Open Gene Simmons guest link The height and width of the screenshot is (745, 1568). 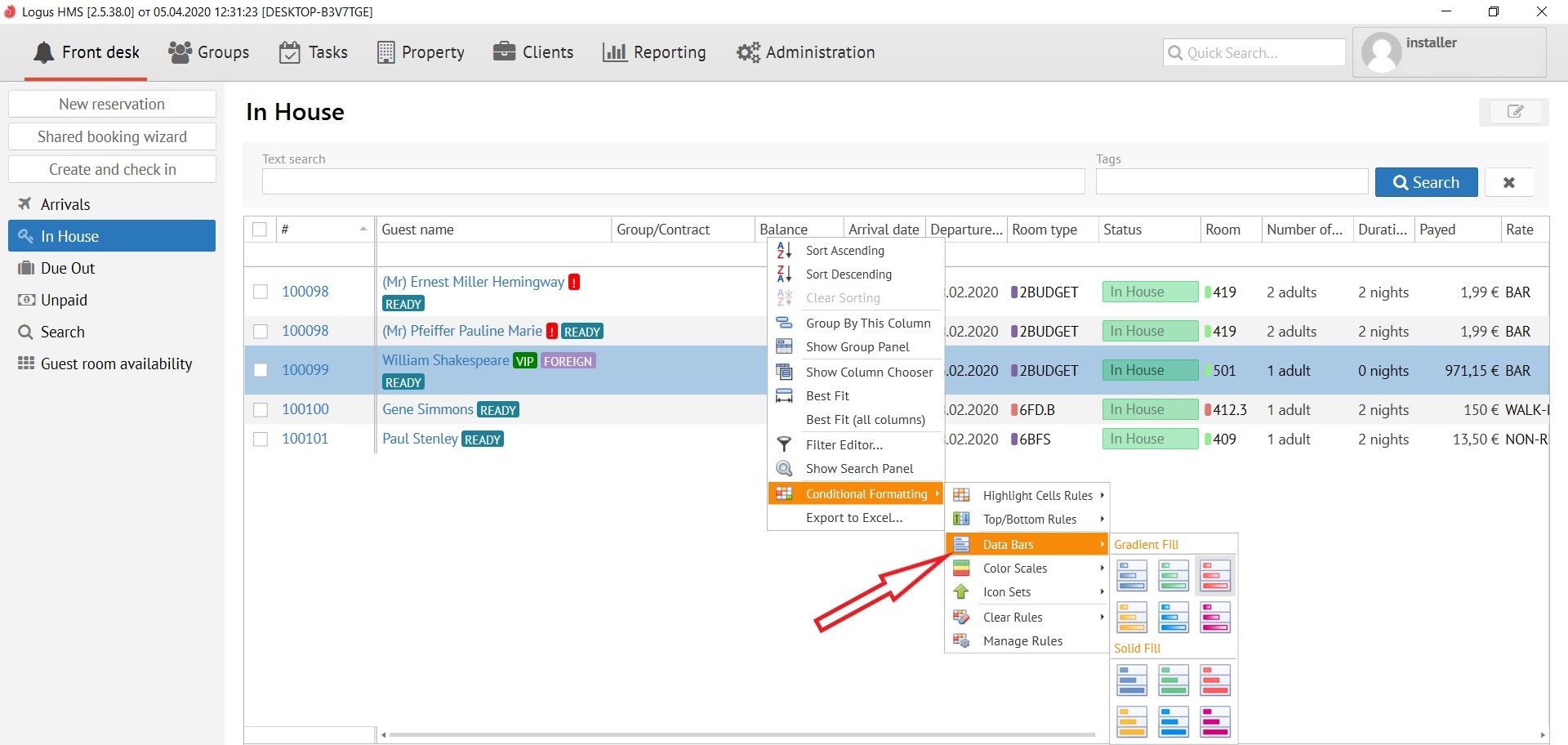[x=427, y=409]
